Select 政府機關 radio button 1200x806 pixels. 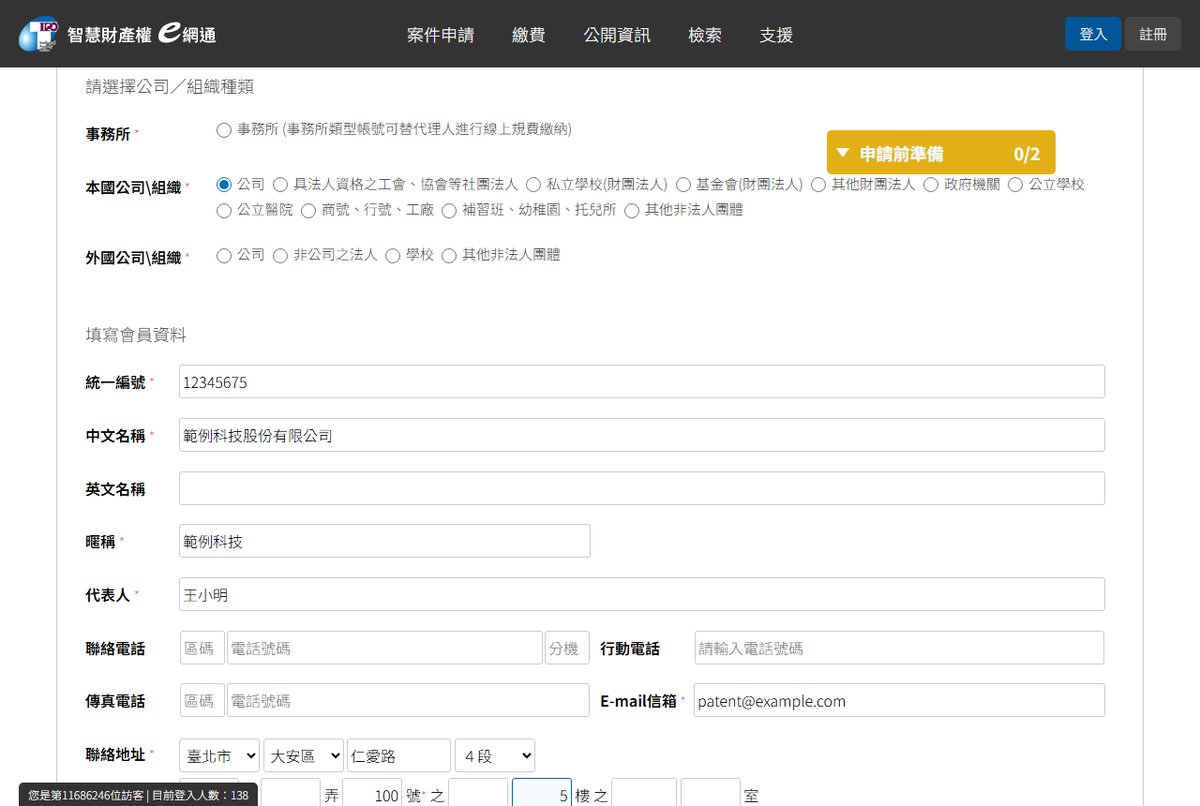click(931, 185)
